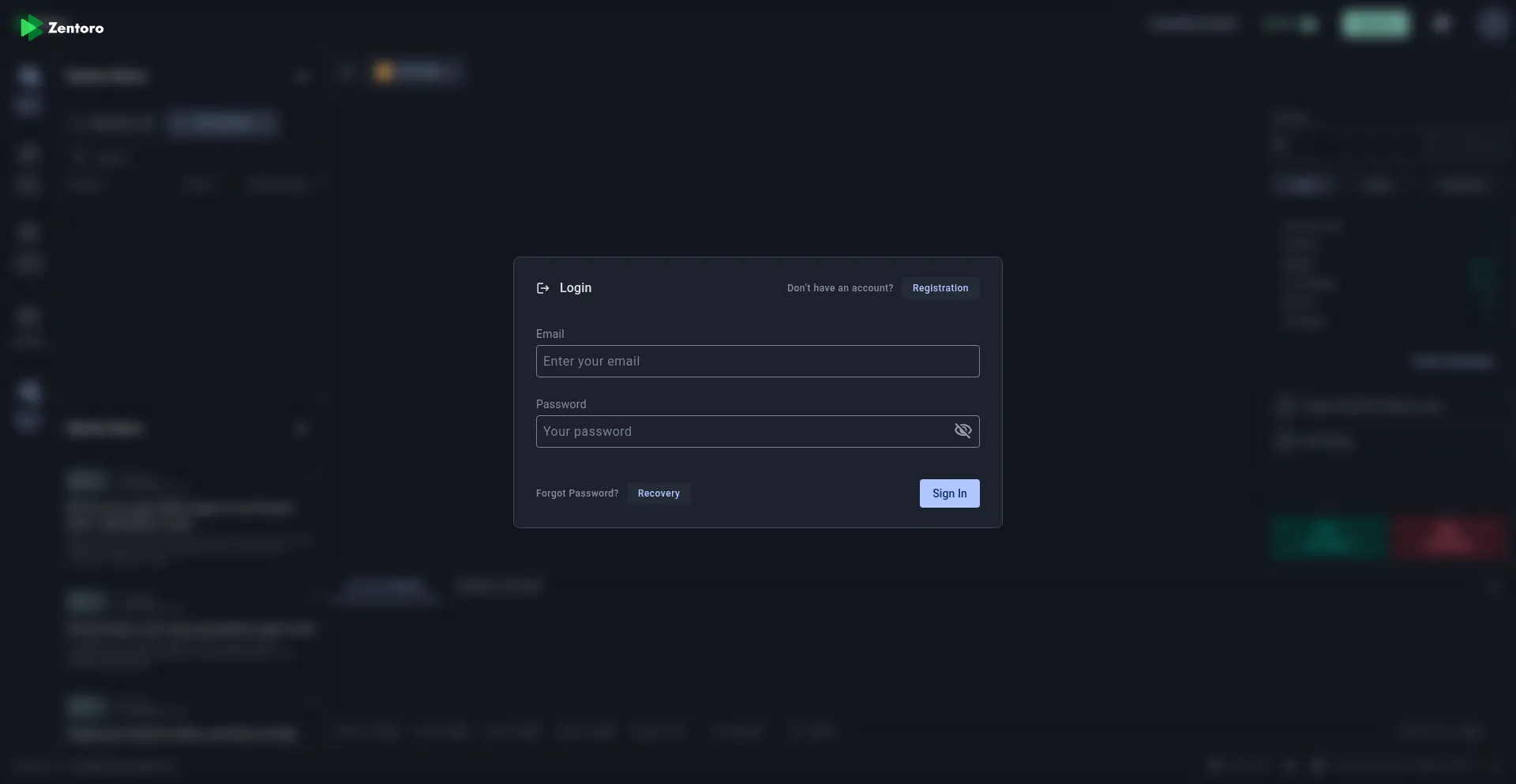
Task: Click the blurred avatar in top-right corner
Action: (1492, 24)
